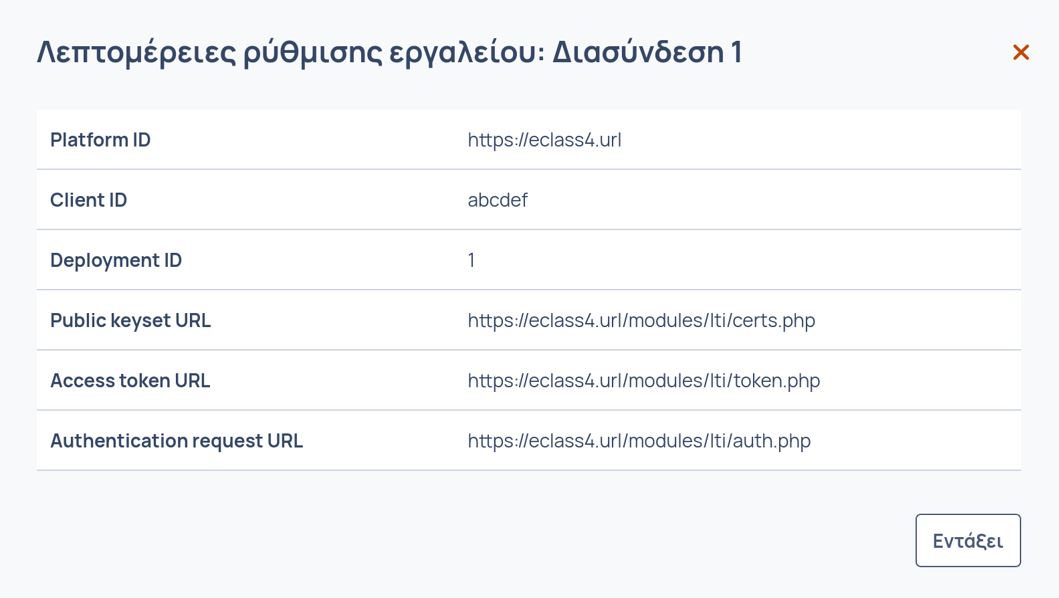Viewport: 1059px width, 598px height.
Task: Click the Access token URL label
Action: pyautogui.click(x=130, y=380)
